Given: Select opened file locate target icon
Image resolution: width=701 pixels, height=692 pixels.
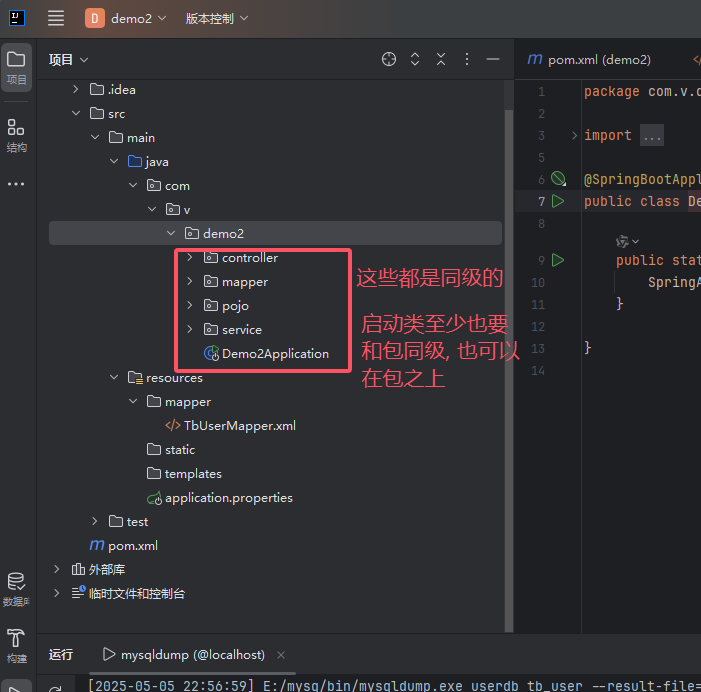Looking at the screenshot, I should click(x=389, y=59).
